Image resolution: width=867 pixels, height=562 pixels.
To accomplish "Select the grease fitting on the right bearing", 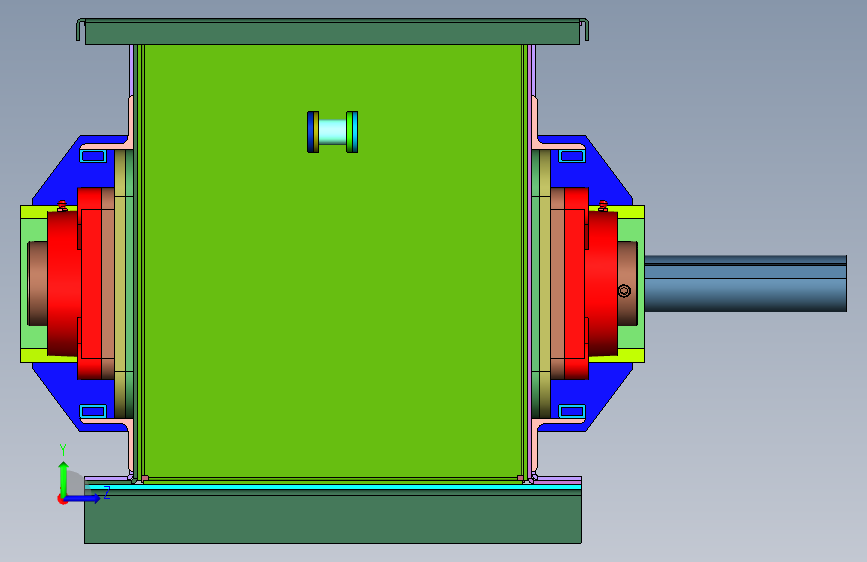I will (603, 206).
